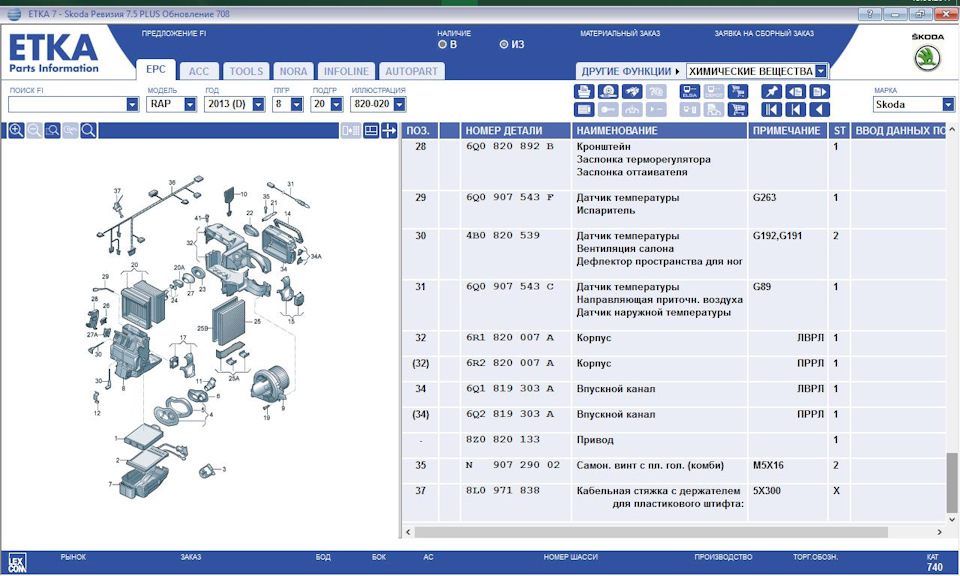The width and height of the screenshot is (960, 576).
Task: Click the ПОИСК FI input field
Action: coord(67,105)
